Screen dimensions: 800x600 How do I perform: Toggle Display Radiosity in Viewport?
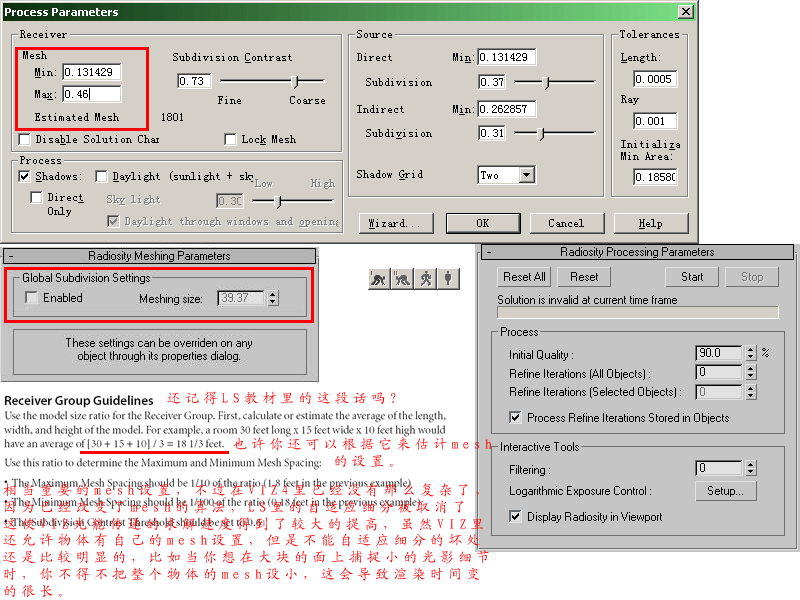(x=515, y=516)
